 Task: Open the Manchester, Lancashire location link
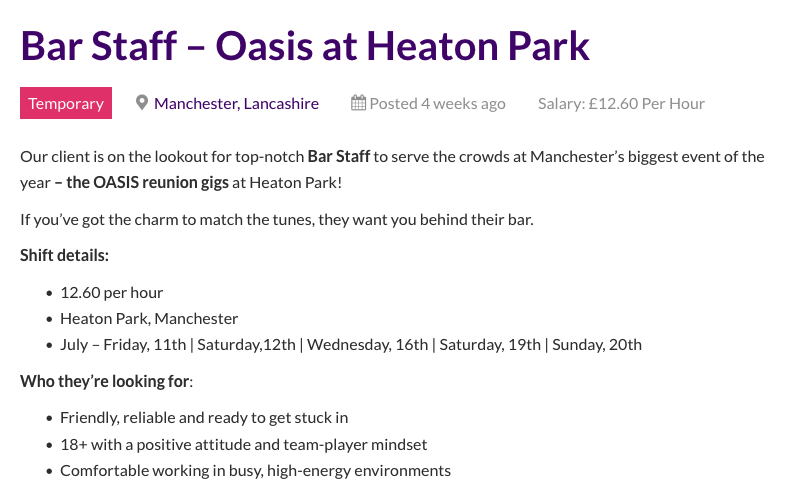tap(236, 104)
